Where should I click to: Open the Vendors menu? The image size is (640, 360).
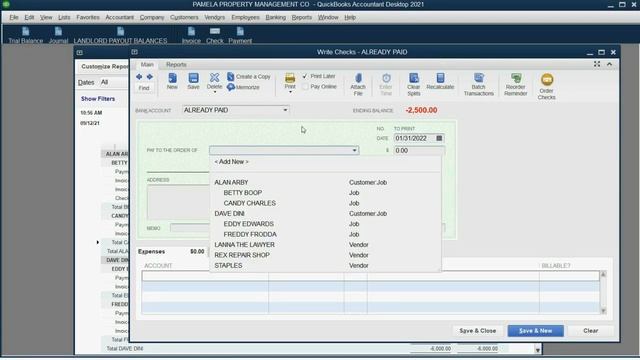pos(214,17)
